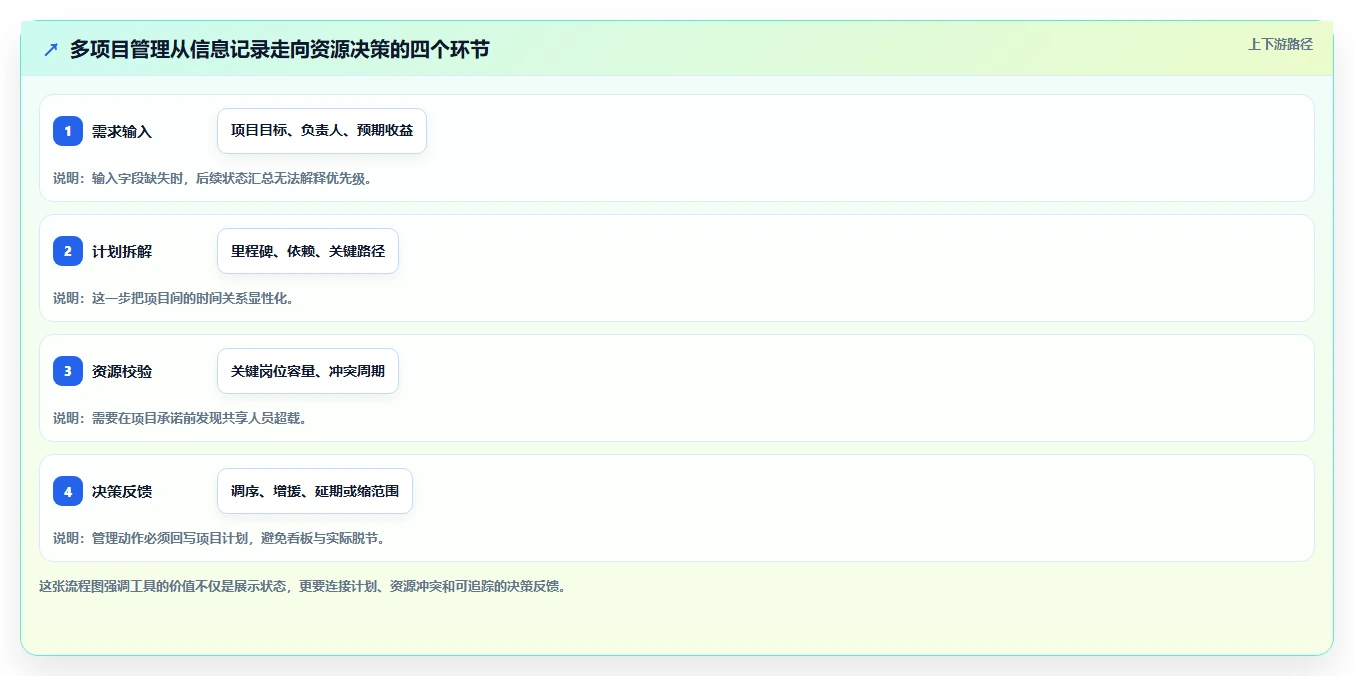
Task: Click the 关键岗位容量、冲突周期 box
Action: (x=308, y=371)
